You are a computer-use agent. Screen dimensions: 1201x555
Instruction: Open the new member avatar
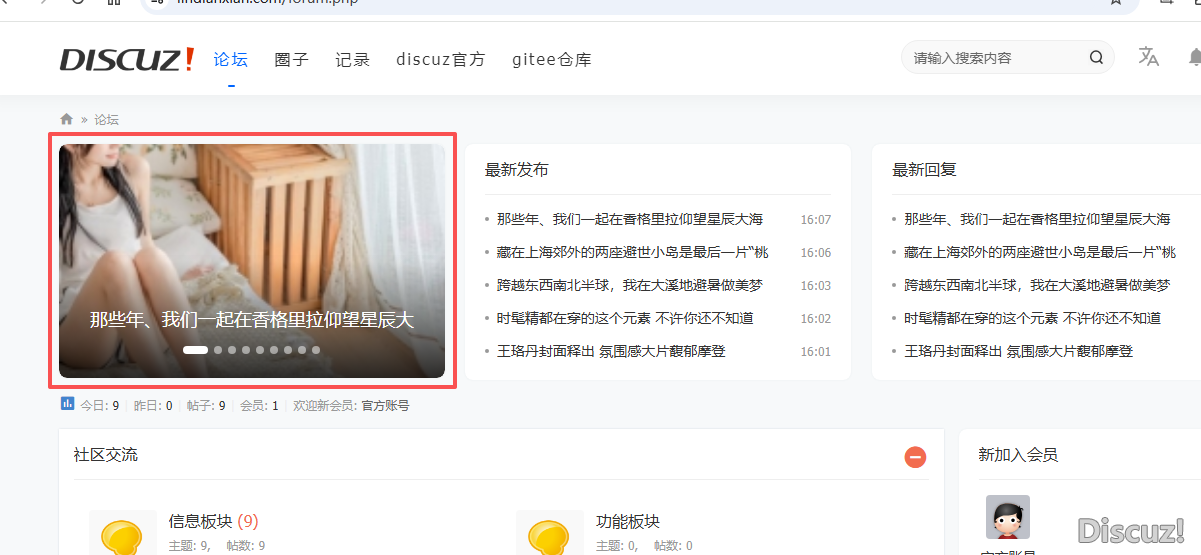coord(1007,517)
